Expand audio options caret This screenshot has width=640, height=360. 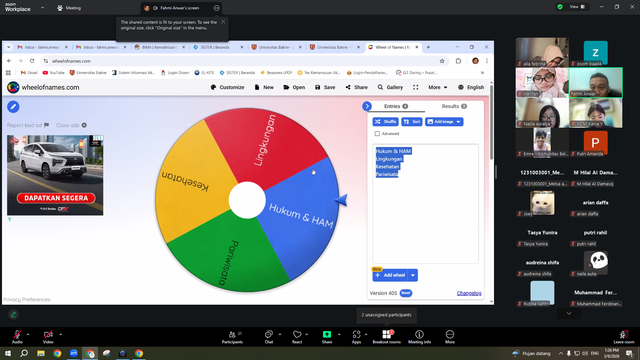(28, 334)
